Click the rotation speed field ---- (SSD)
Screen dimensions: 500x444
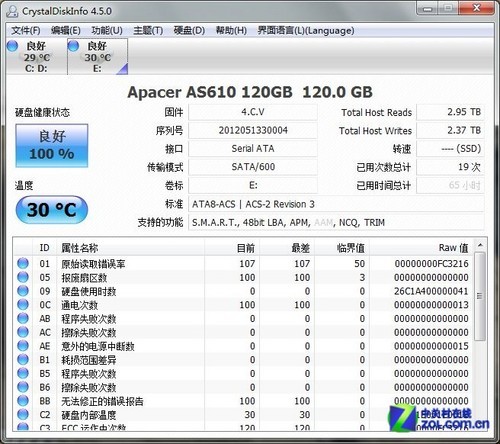tap(450, 149)
